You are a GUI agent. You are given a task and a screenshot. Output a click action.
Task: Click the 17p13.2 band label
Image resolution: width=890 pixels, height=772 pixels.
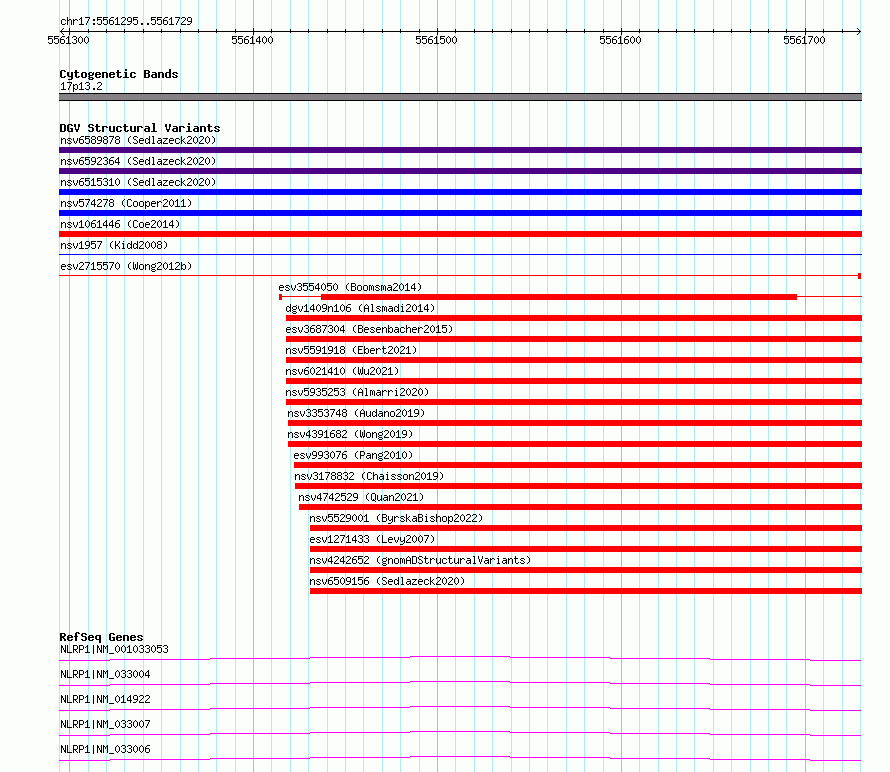pos(81,86)
